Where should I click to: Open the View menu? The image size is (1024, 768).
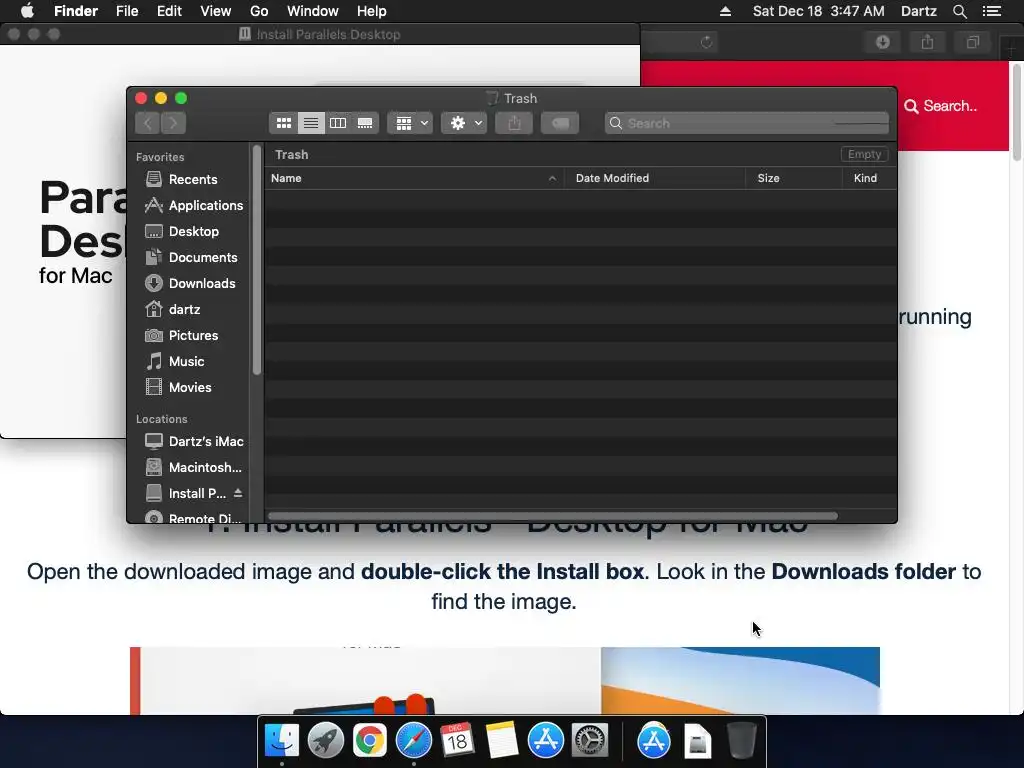click(x=216, y=11)
